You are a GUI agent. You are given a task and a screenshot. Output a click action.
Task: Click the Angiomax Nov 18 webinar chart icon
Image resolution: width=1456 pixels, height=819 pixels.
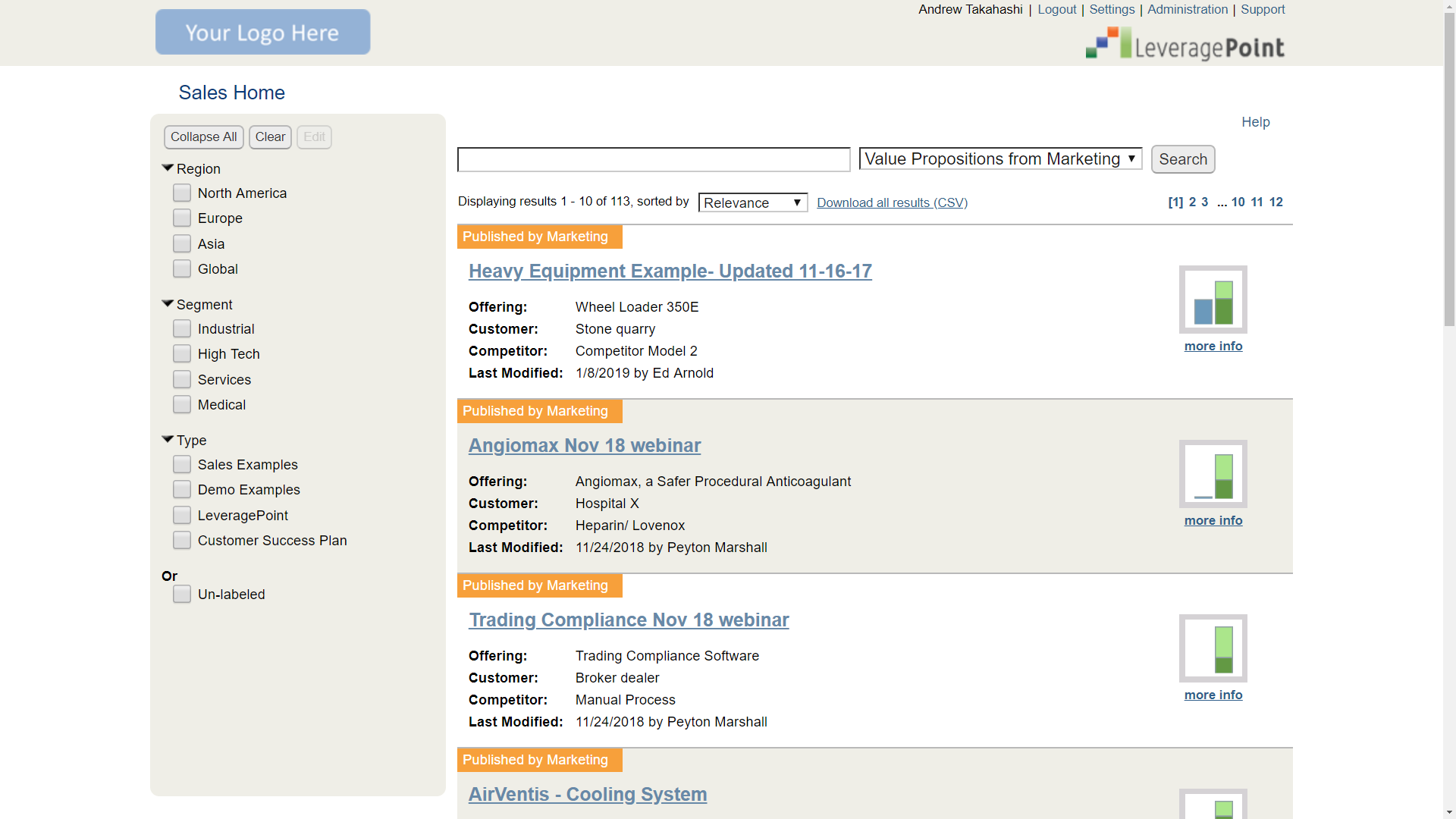coord(1213,474)
